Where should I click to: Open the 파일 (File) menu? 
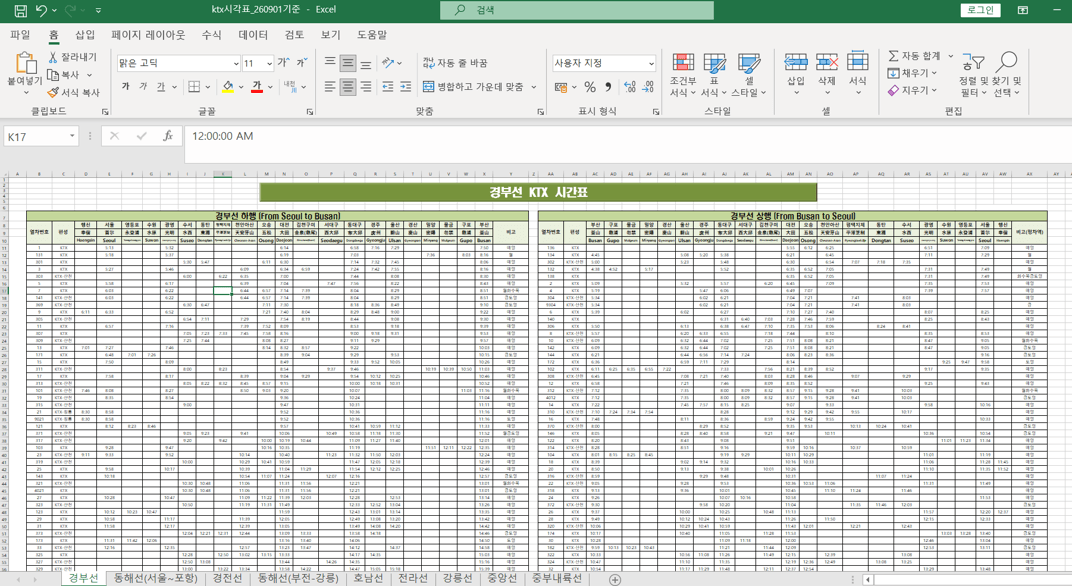point(20,35)
